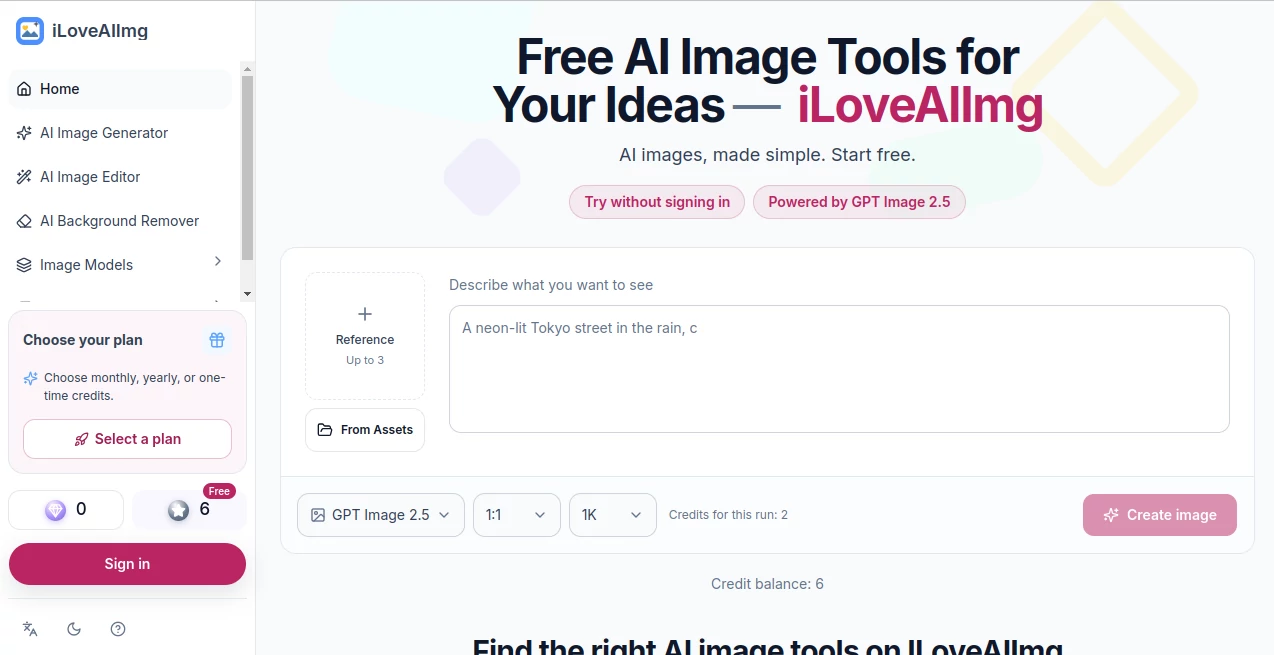Click the prompt description text area
The height and width of the screenshot is (655, 1274).
click(x=839, y=369)
